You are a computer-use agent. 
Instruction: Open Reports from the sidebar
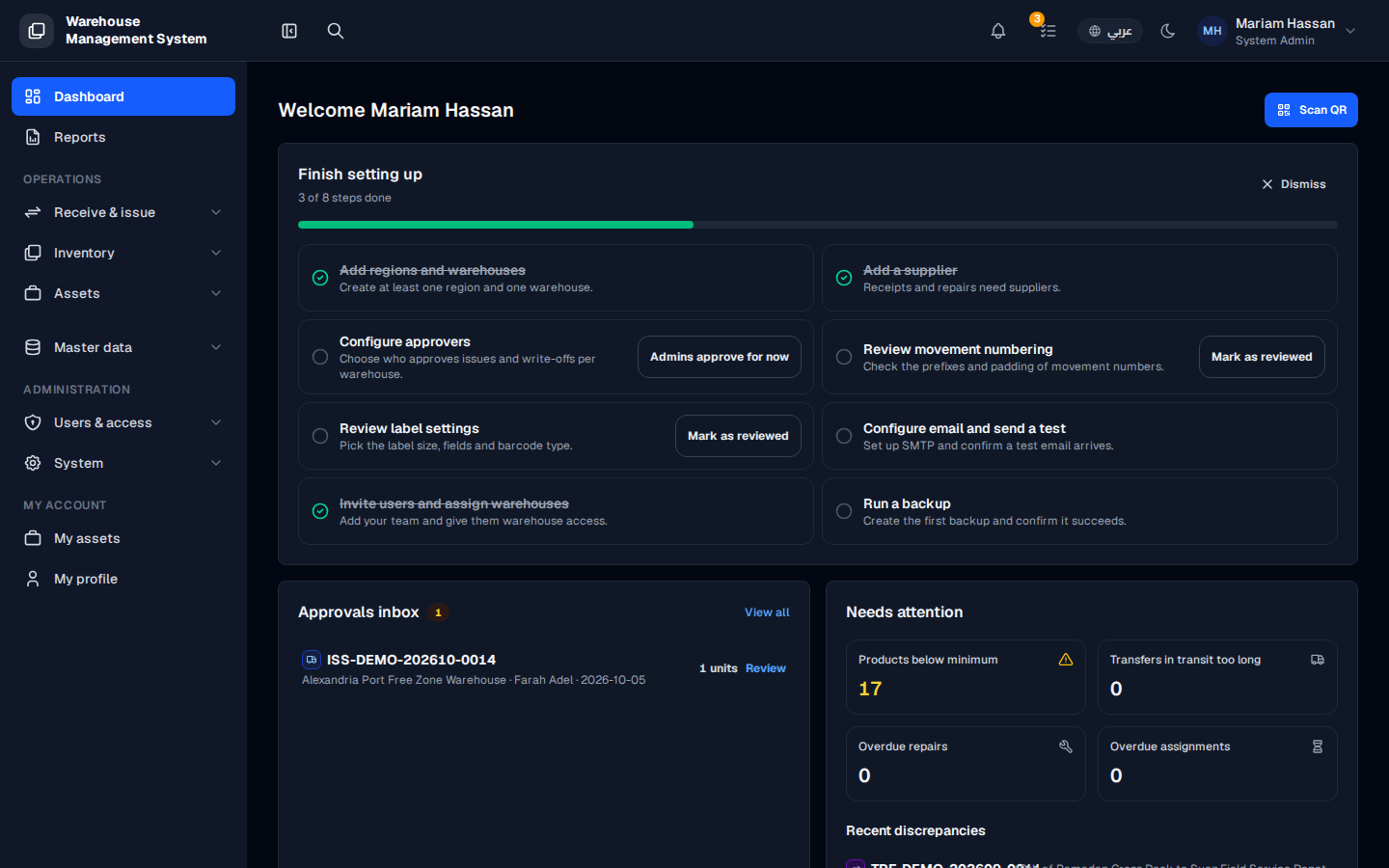(x=123, y=137)
